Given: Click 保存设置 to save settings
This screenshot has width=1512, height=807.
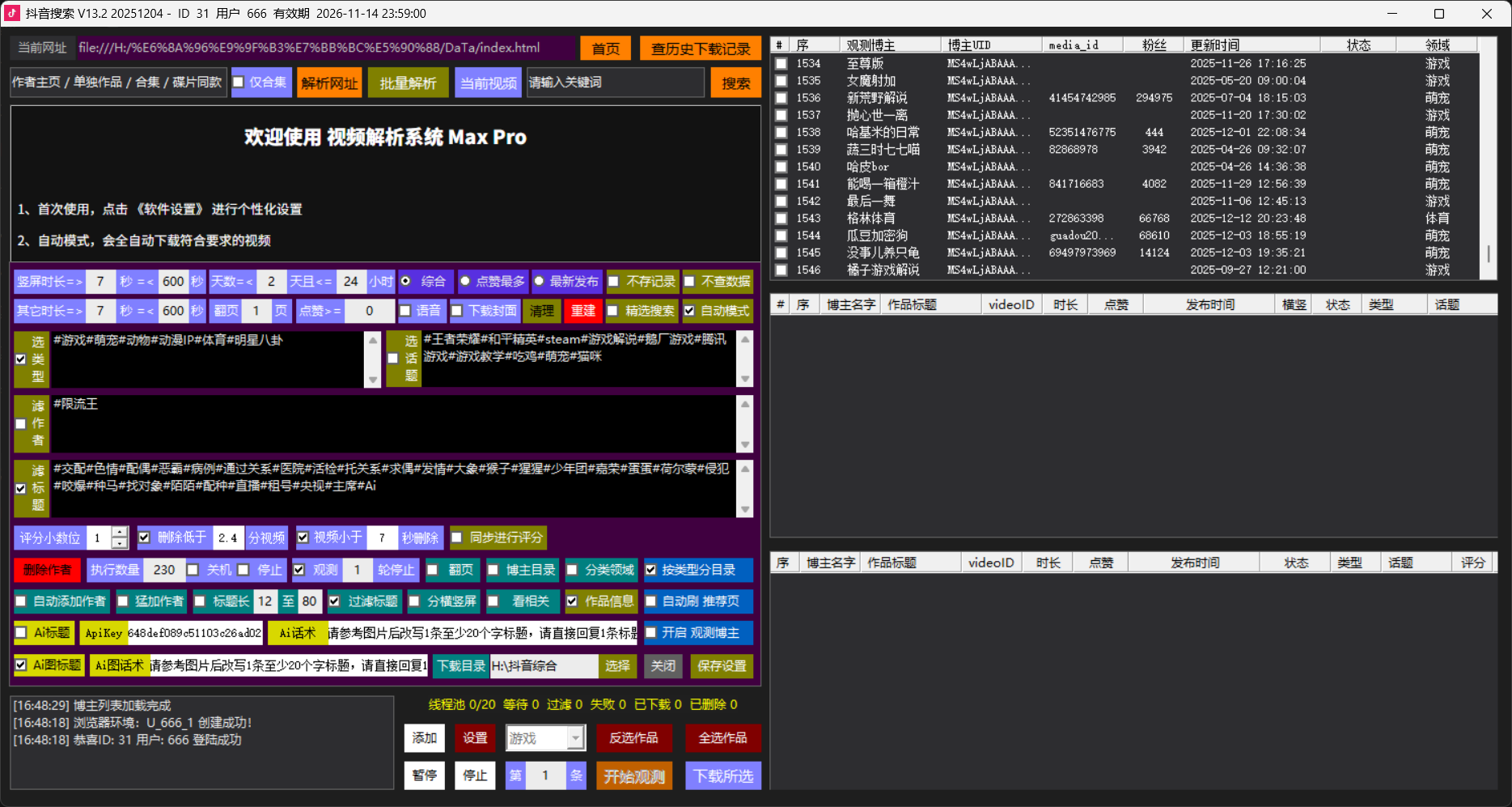Looking at the screenshot, I should (x=722, y=665).
